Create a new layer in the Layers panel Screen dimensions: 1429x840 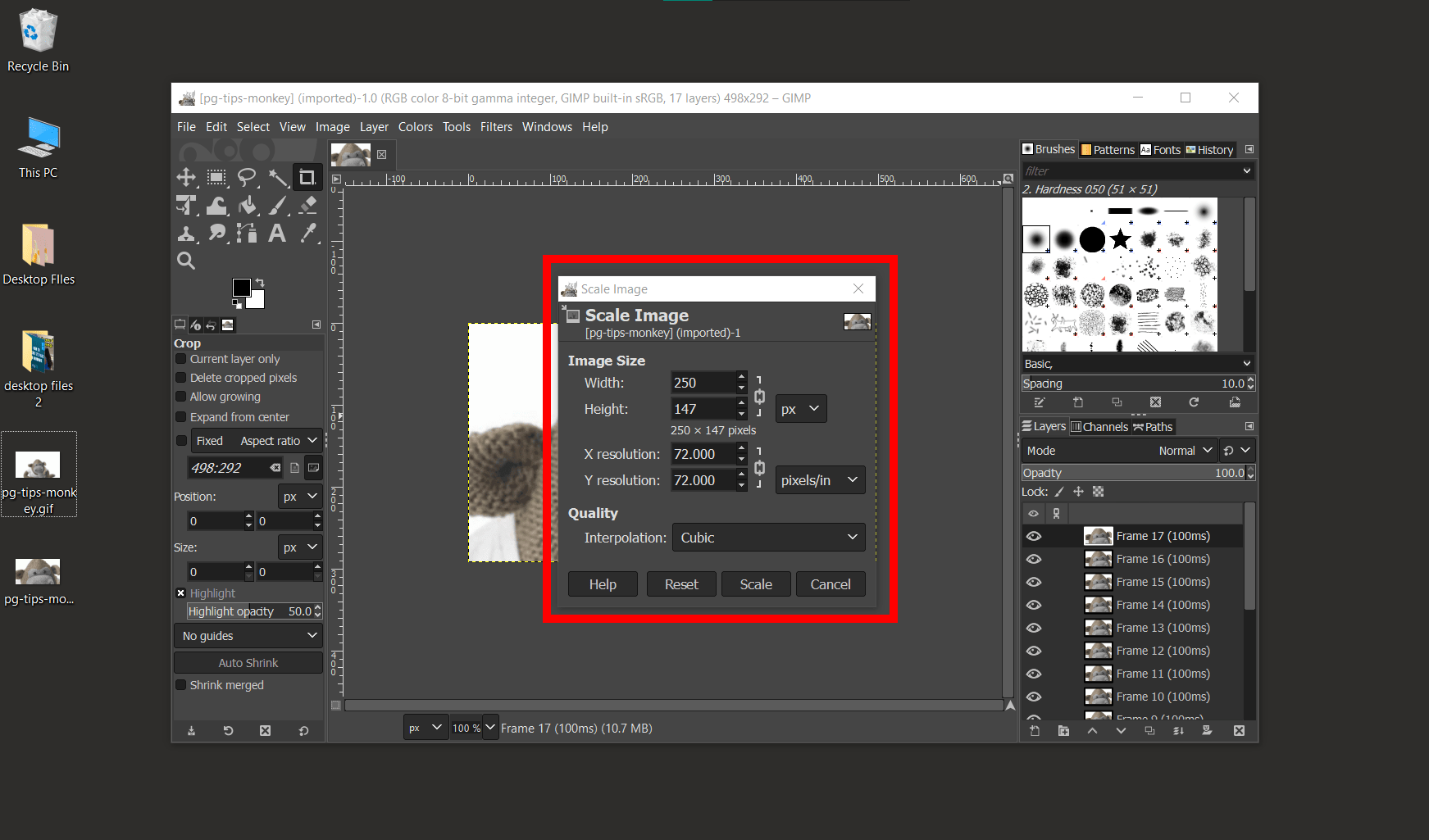pyautogui.click(x=1034, y=730)
